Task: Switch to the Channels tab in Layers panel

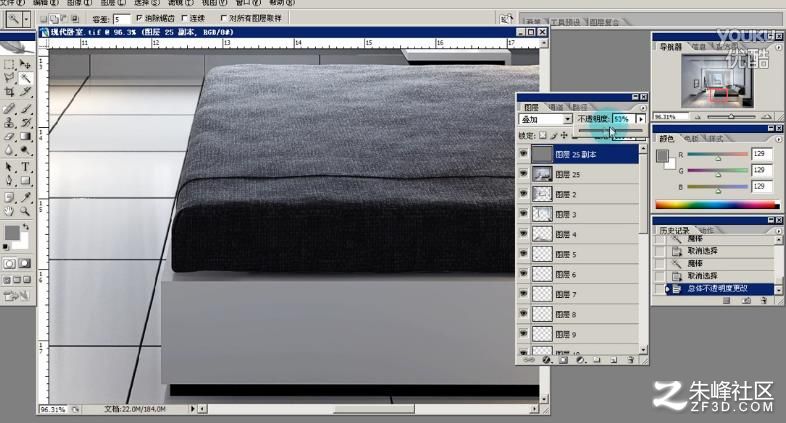Action: click(x=556, y=107)
